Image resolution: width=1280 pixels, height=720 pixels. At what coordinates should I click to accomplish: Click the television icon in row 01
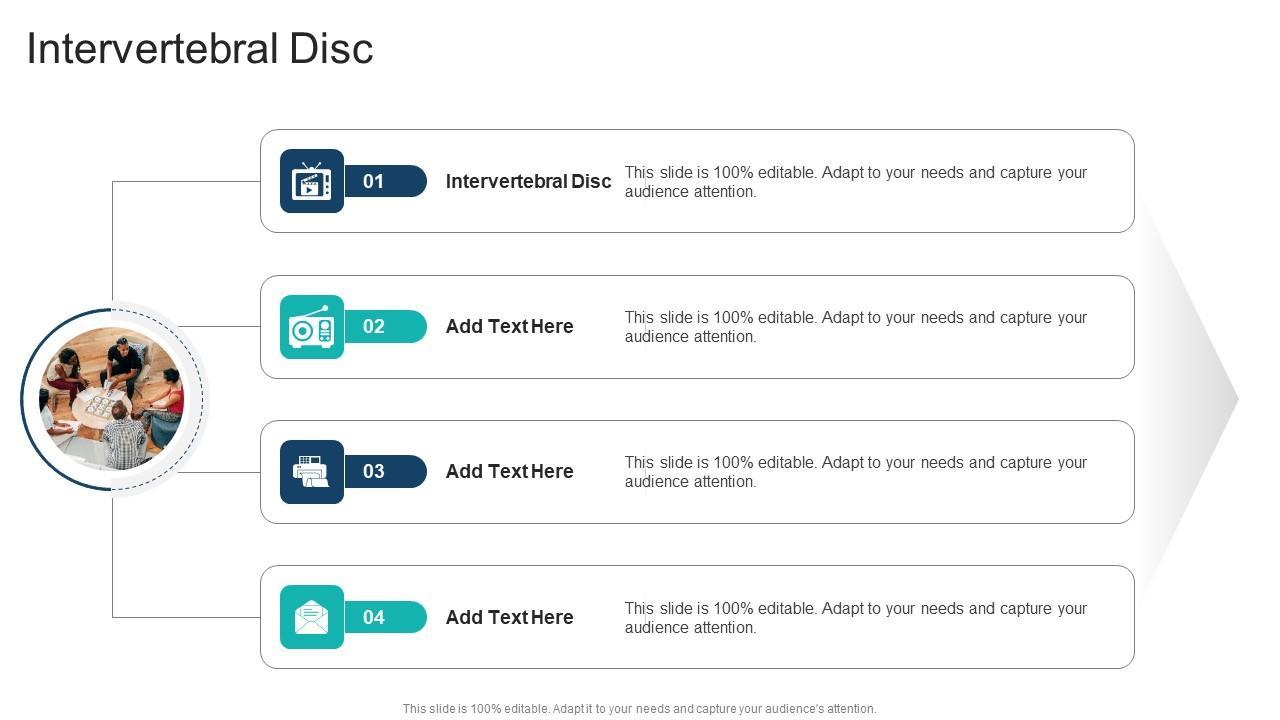coord(312,182)
